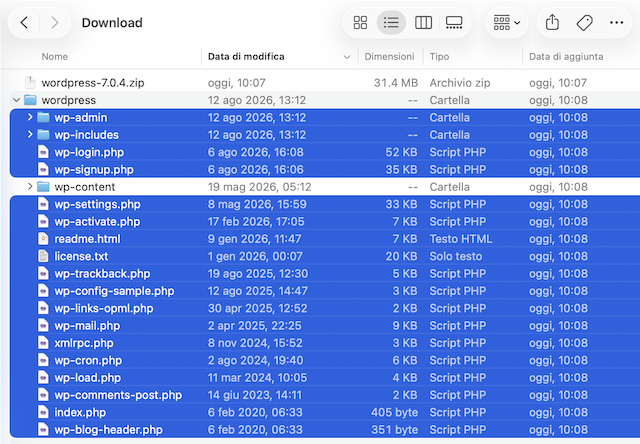Select the wordpress-7.0.4.zip file name
The width and height of the screenshot is (640, 444).
93,83
